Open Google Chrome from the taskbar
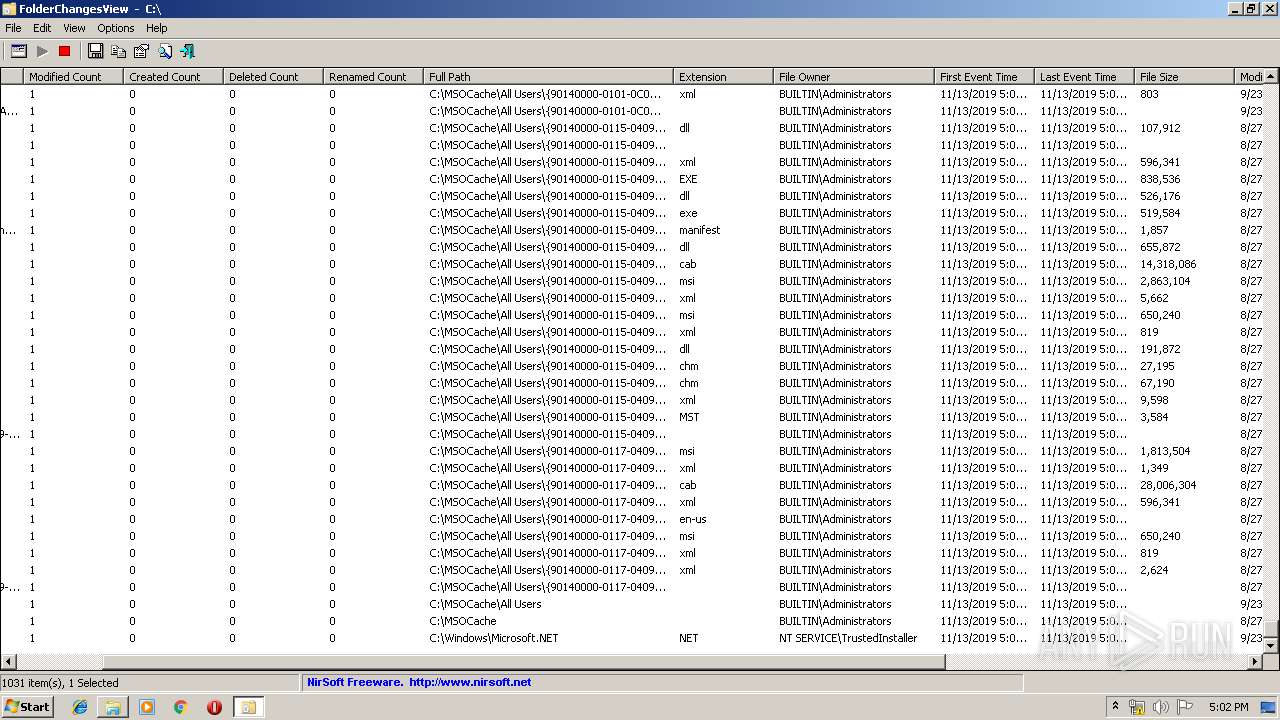Viewport: 1280px width, 720px height. pyautogui.click(x=181, y=707)
